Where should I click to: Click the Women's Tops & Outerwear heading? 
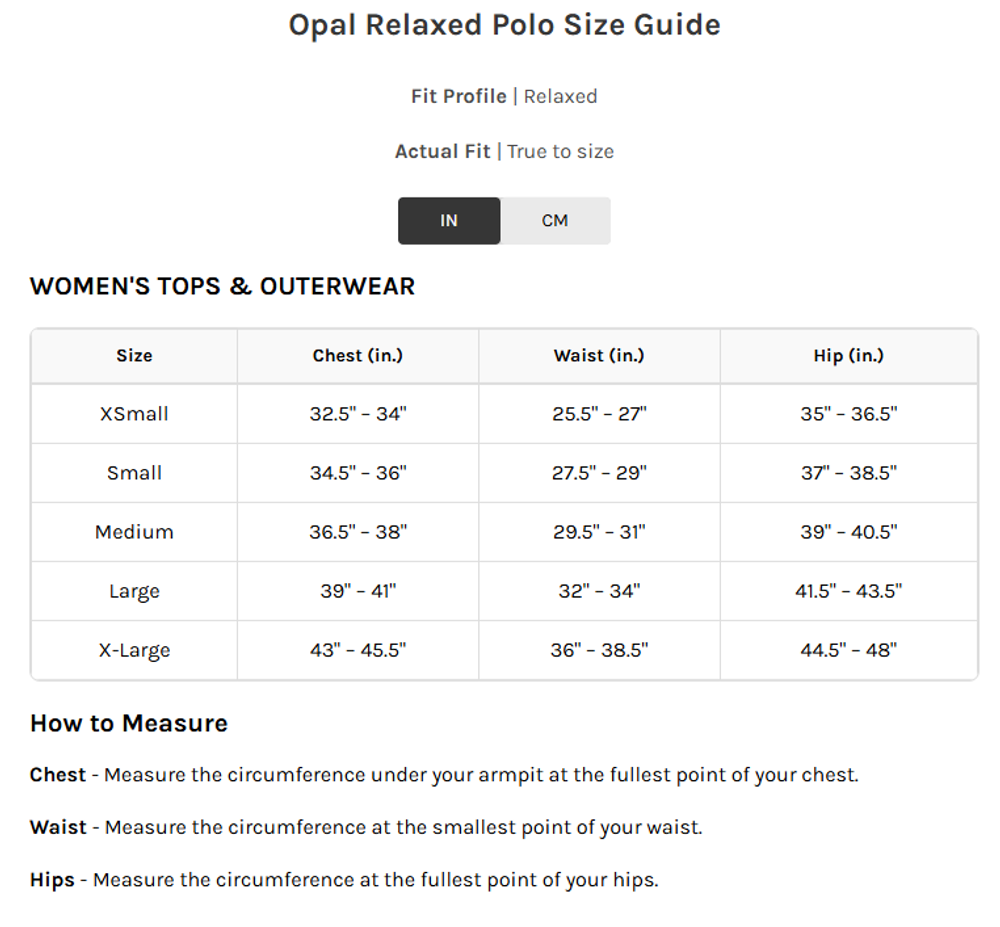click(222, 287)
